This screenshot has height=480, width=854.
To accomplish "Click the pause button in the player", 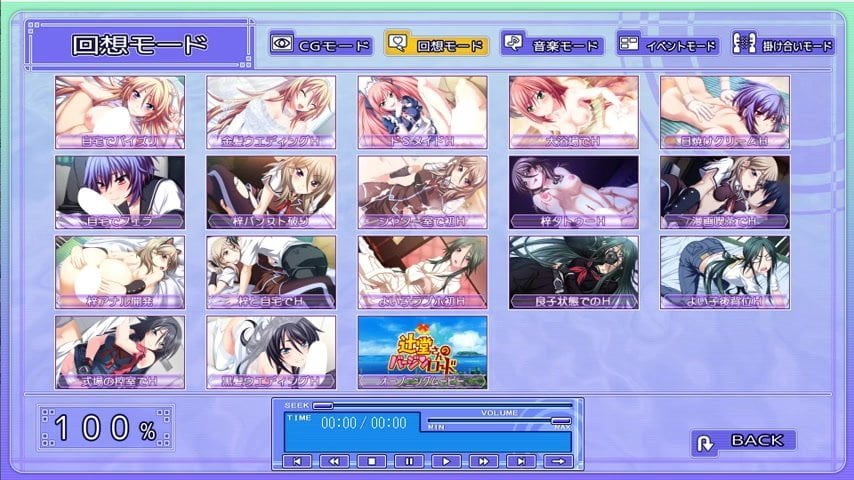I will (x=409, y=461).
